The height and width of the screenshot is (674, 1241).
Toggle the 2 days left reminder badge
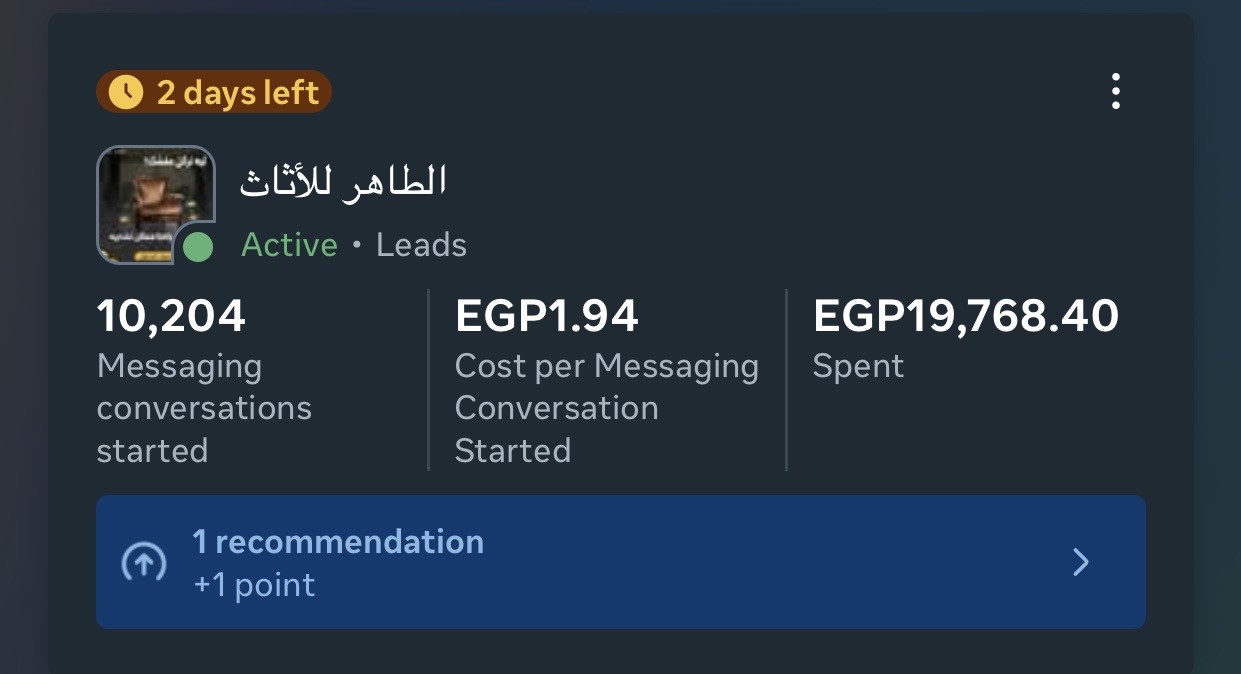(x=213, y=91)
